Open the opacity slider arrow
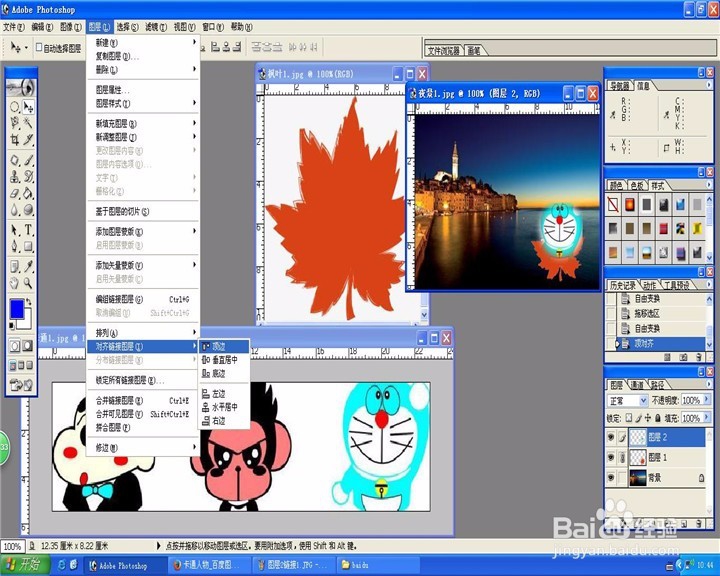Screen dimensions: 720x576 (x=706, y=400)
